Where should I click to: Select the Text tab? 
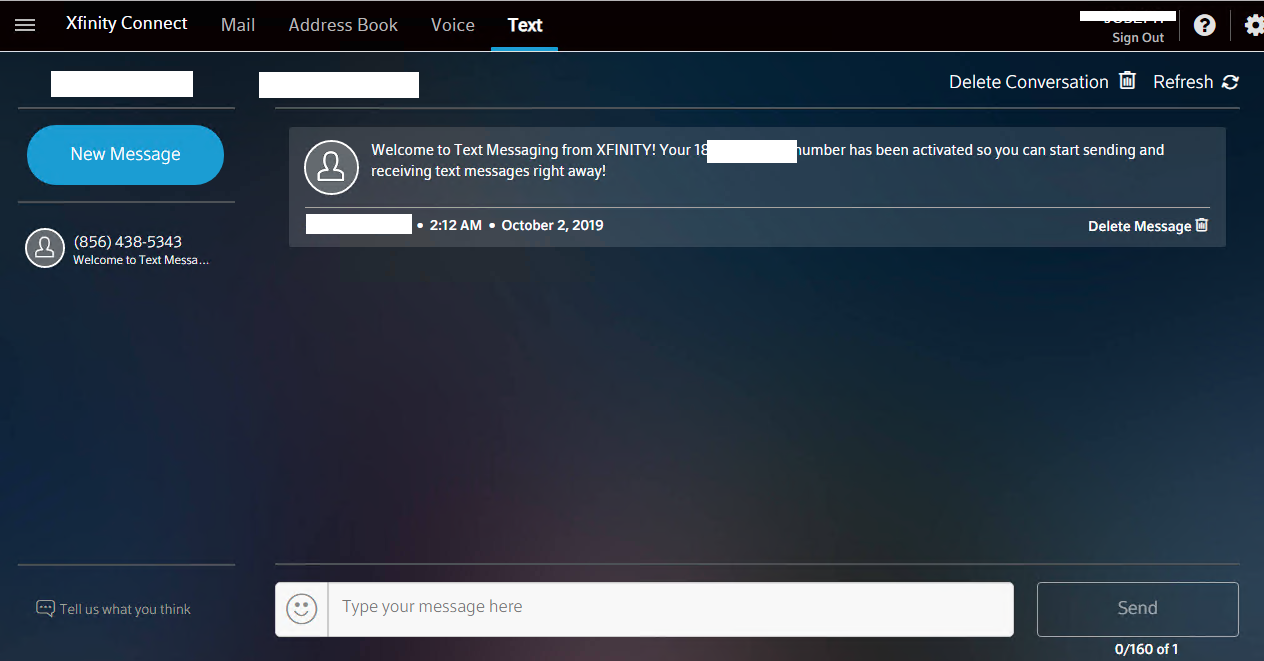coord(525,25)
